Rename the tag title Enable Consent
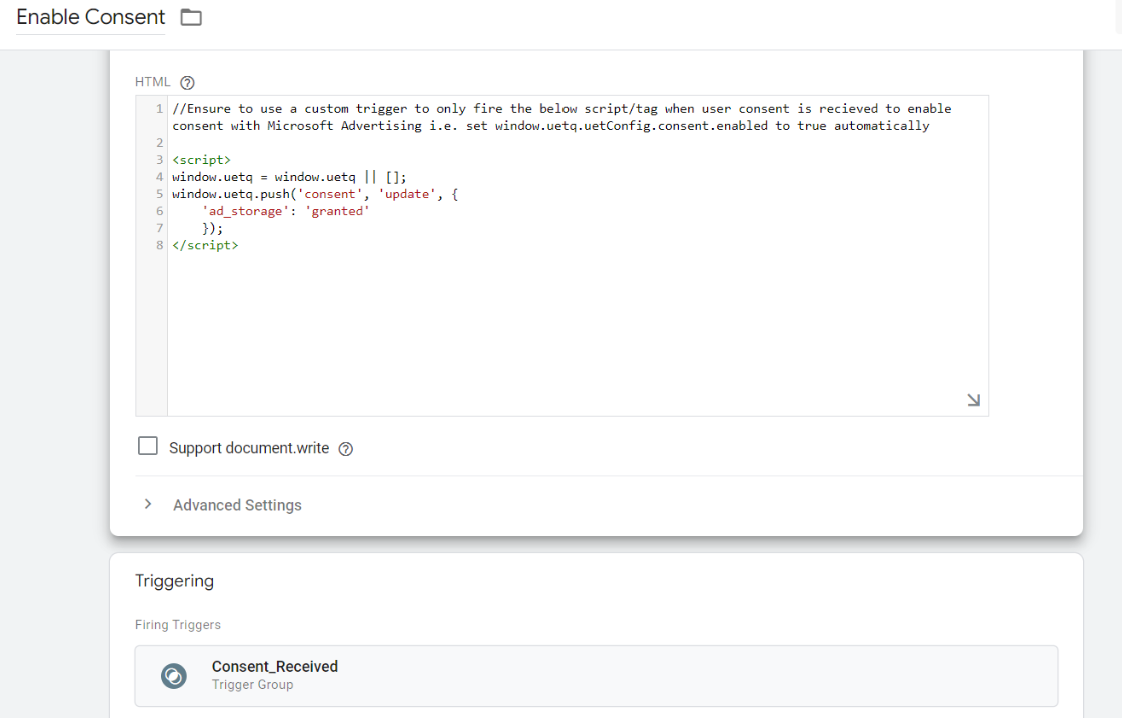This screenshot has width=1122, height=718. pos(91,17)
